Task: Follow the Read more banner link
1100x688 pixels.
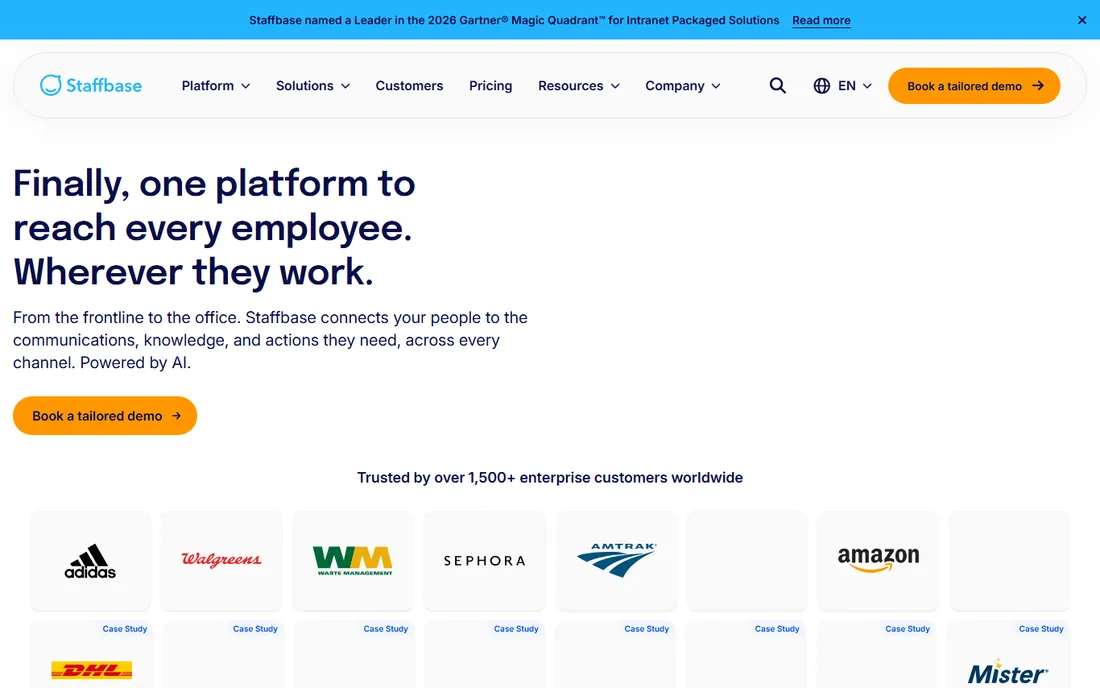Action: point(821,20)
